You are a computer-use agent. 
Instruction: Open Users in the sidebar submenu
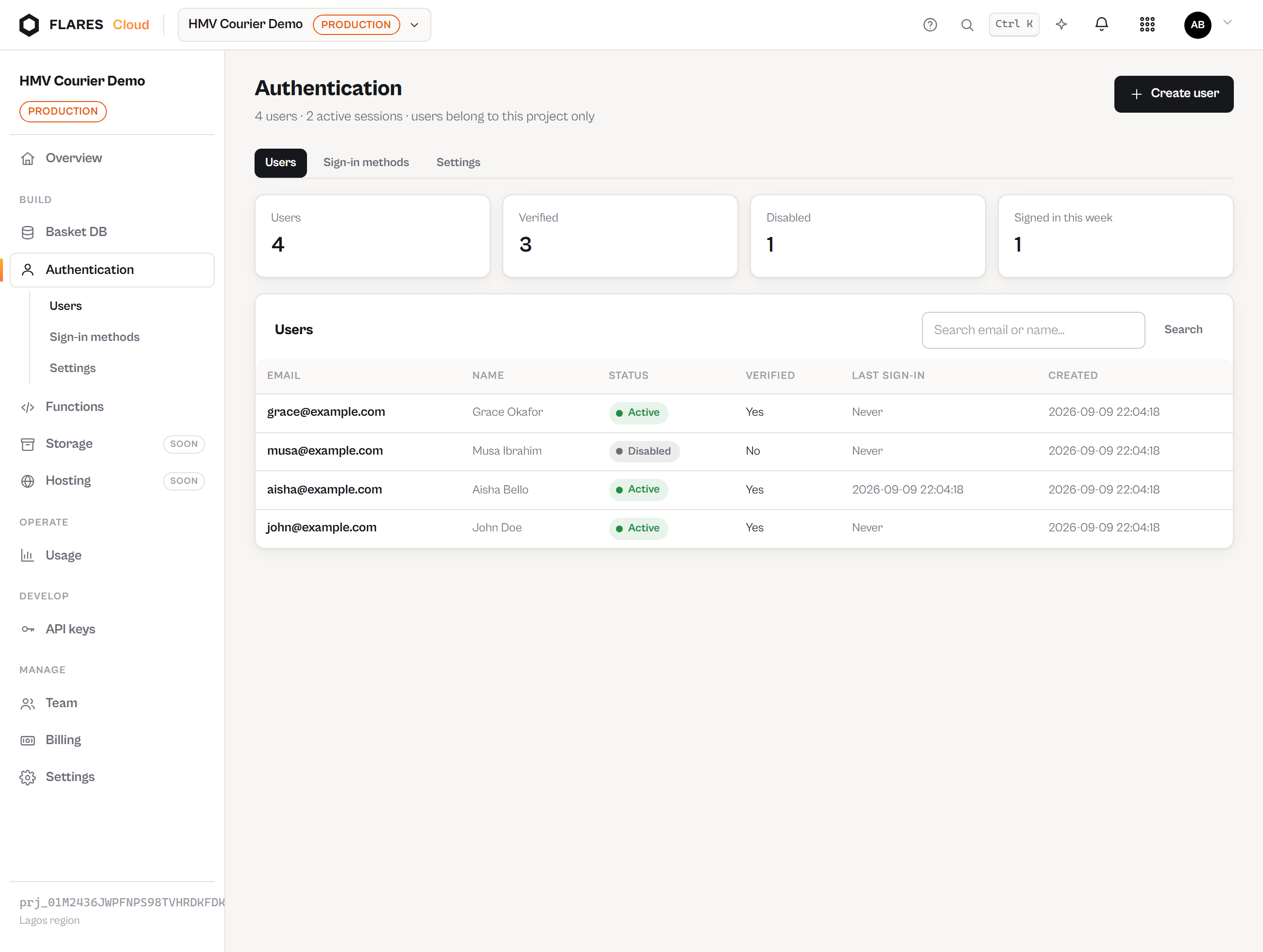coord(66,306)
